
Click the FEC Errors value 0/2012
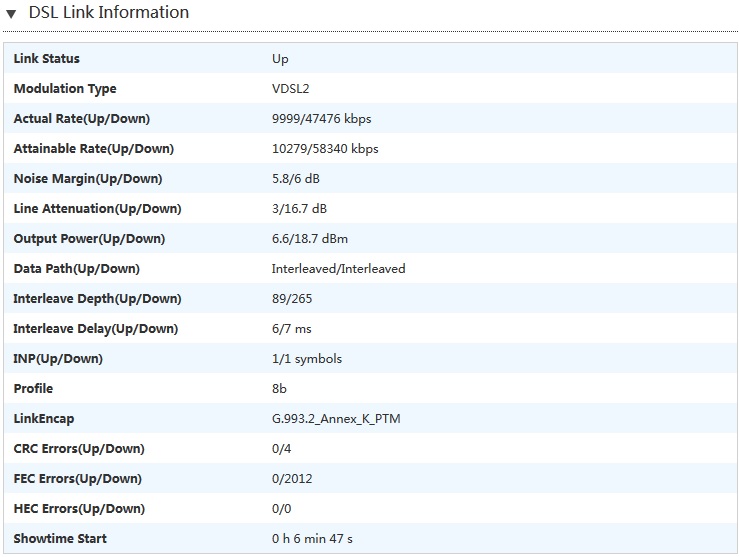292,479
